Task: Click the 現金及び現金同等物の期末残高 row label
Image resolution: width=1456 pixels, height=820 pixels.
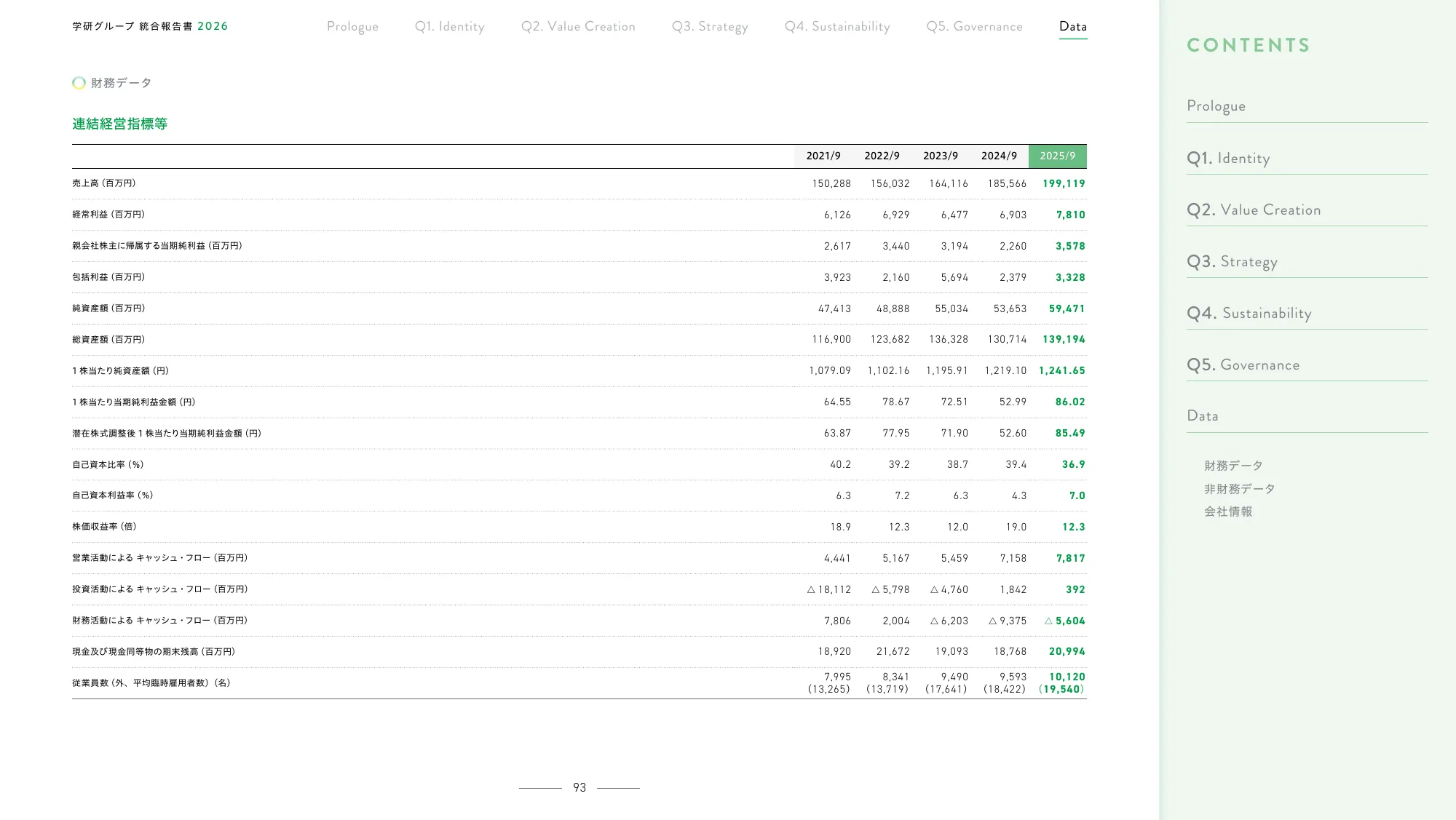Action: (x=154, y=652)
